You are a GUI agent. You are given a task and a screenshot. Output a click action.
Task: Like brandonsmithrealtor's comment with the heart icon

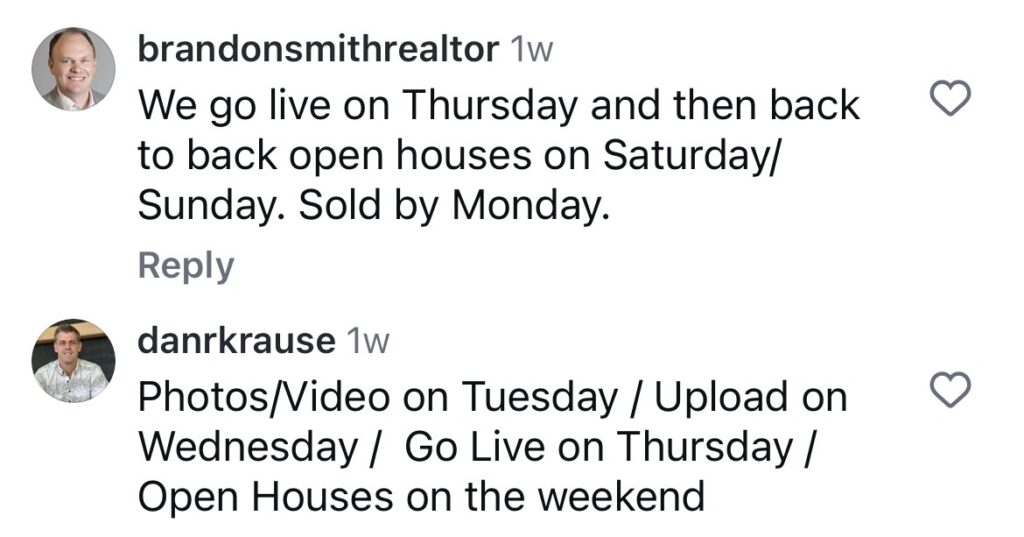(950, 99)
